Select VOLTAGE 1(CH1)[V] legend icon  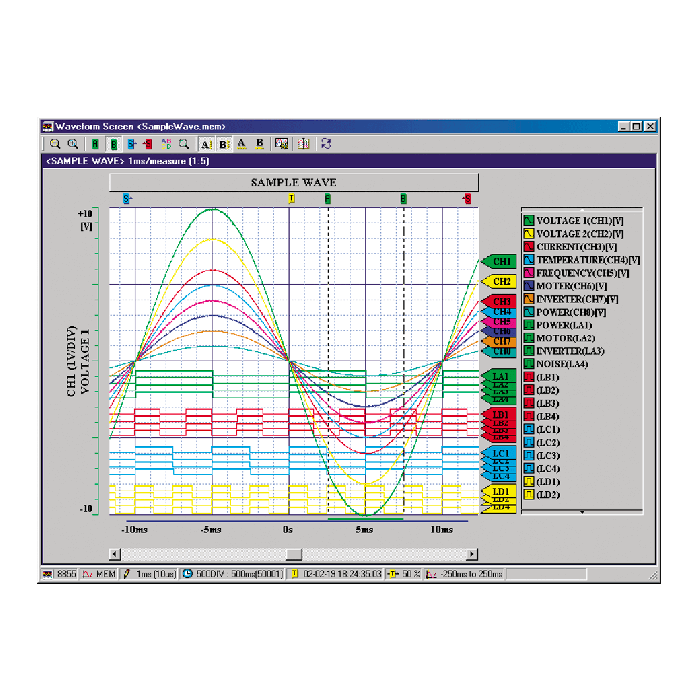tap(529, 221)
